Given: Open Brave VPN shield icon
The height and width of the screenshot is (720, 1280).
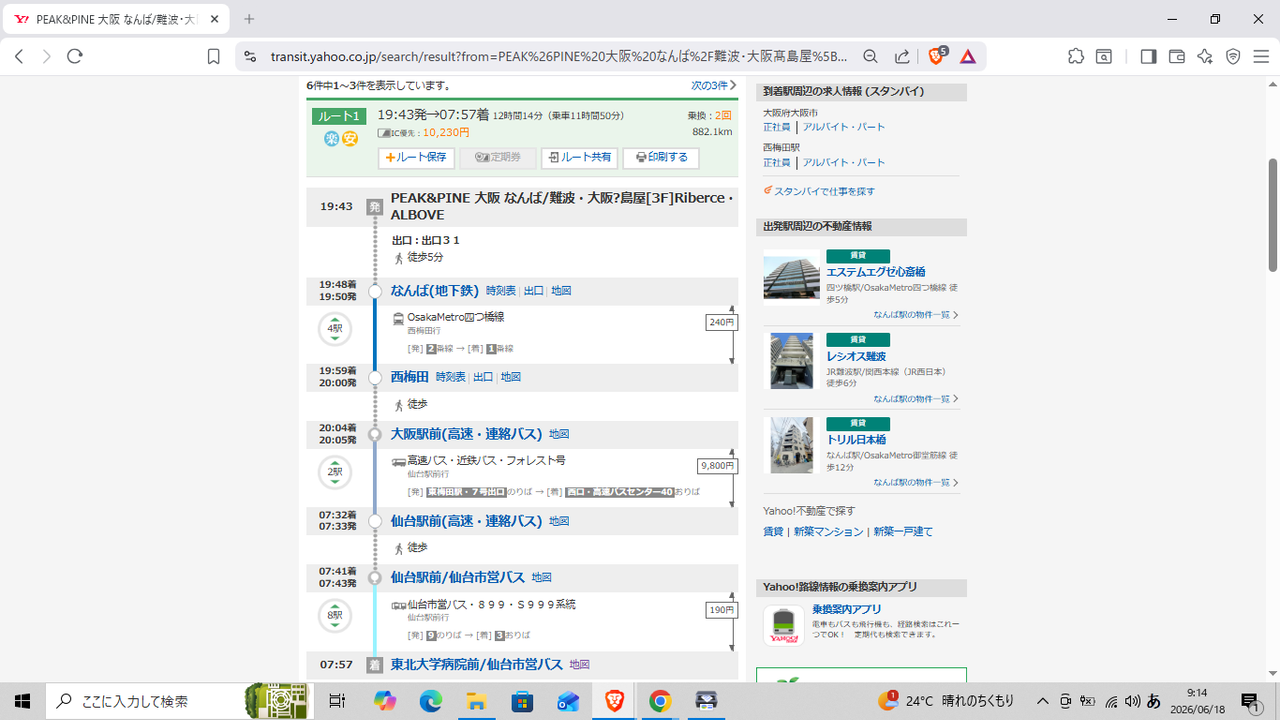Looking at the screenshot, I should click(1233, 57).
